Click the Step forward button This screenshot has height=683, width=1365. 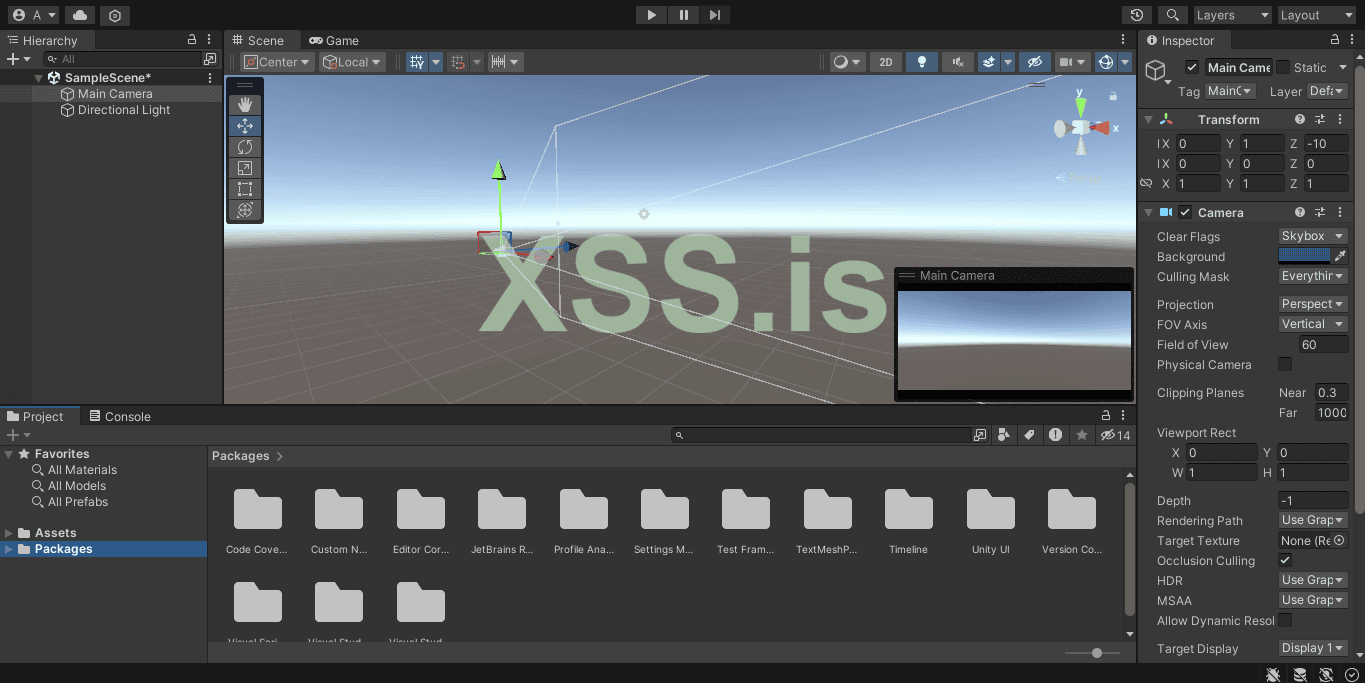(x=715, y=15)
